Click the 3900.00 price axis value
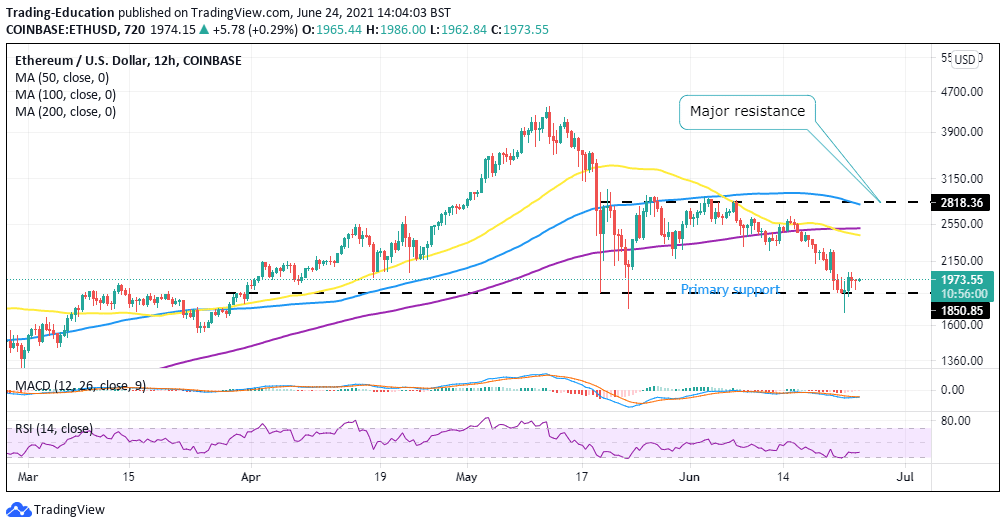 (960, 132)
